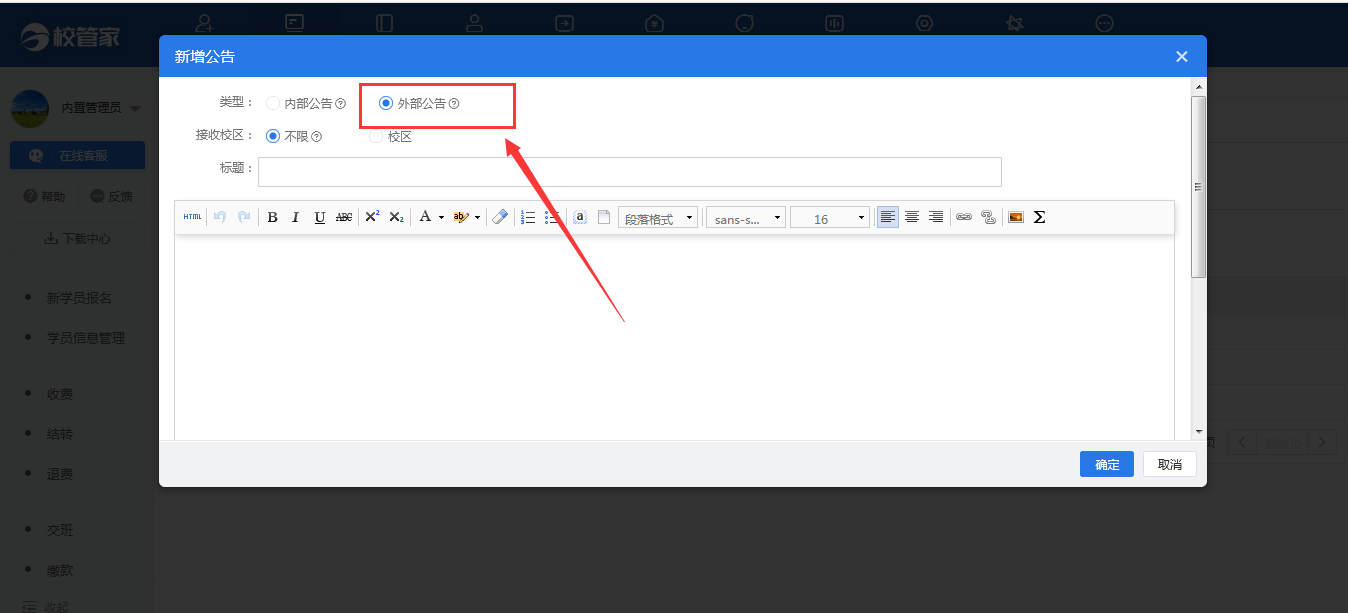Open 结转 in the sidebar

(60, 434)
